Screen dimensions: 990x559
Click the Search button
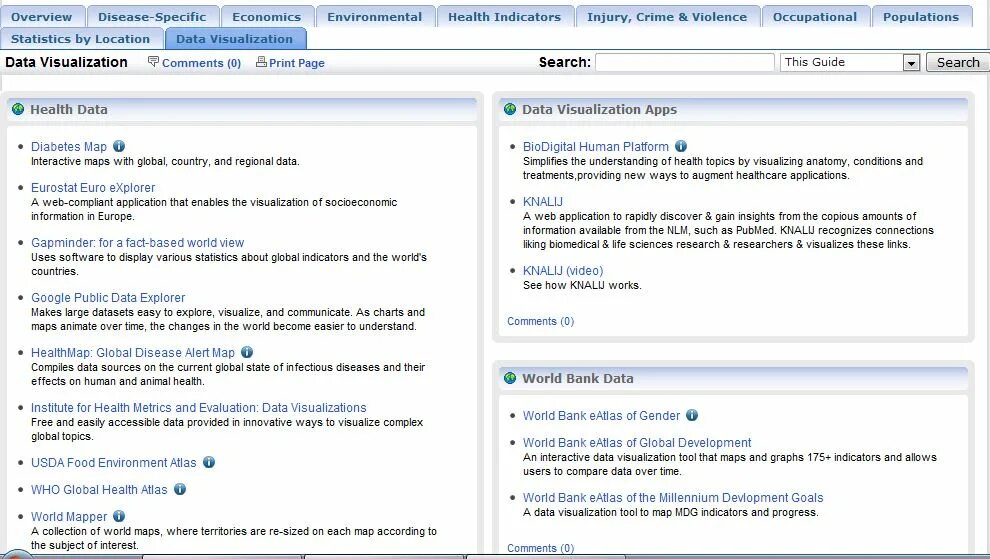click(x=958, y=63)
